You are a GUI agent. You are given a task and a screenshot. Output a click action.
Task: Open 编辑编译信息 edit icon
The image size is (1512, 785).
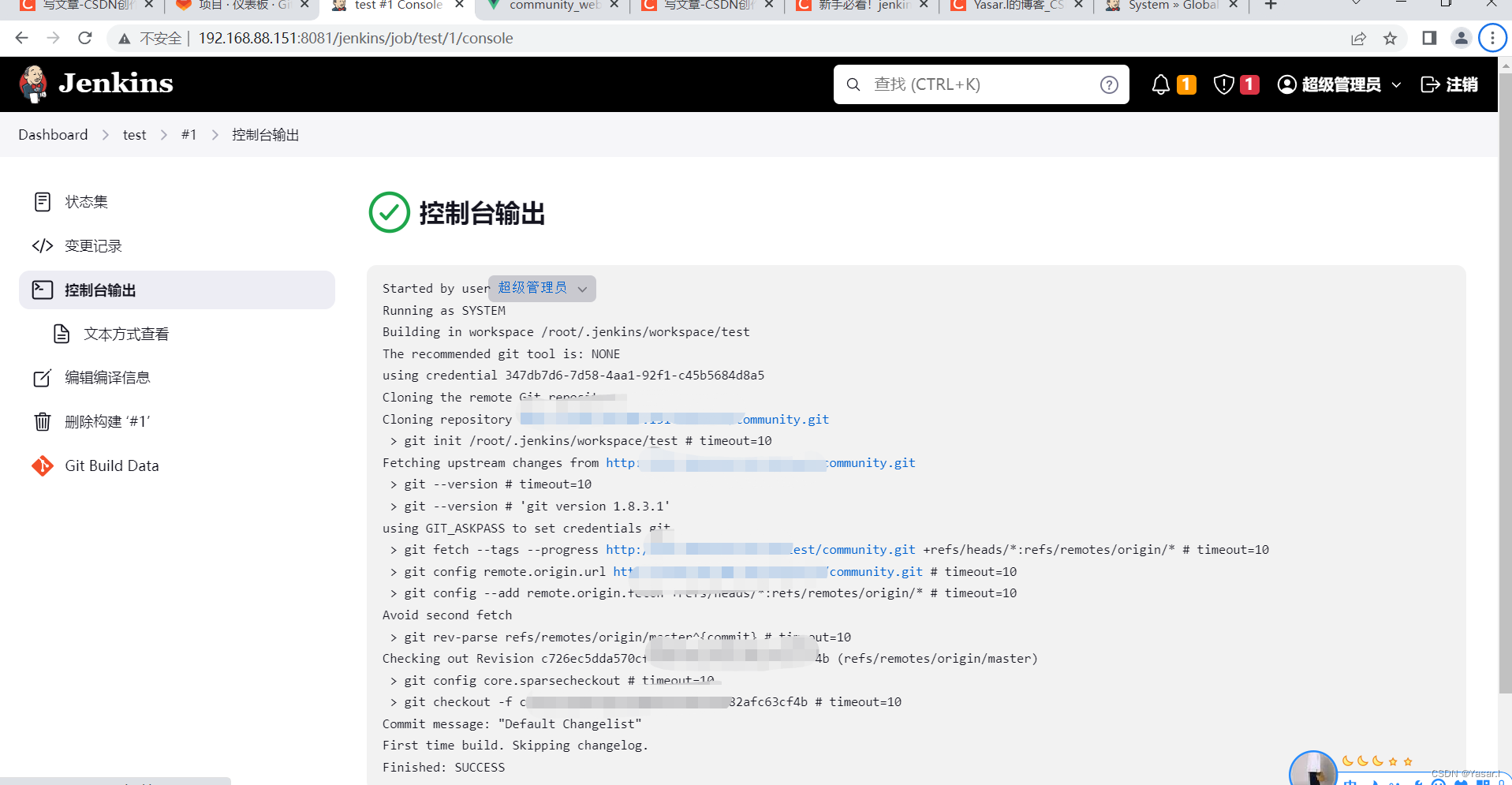43,377
